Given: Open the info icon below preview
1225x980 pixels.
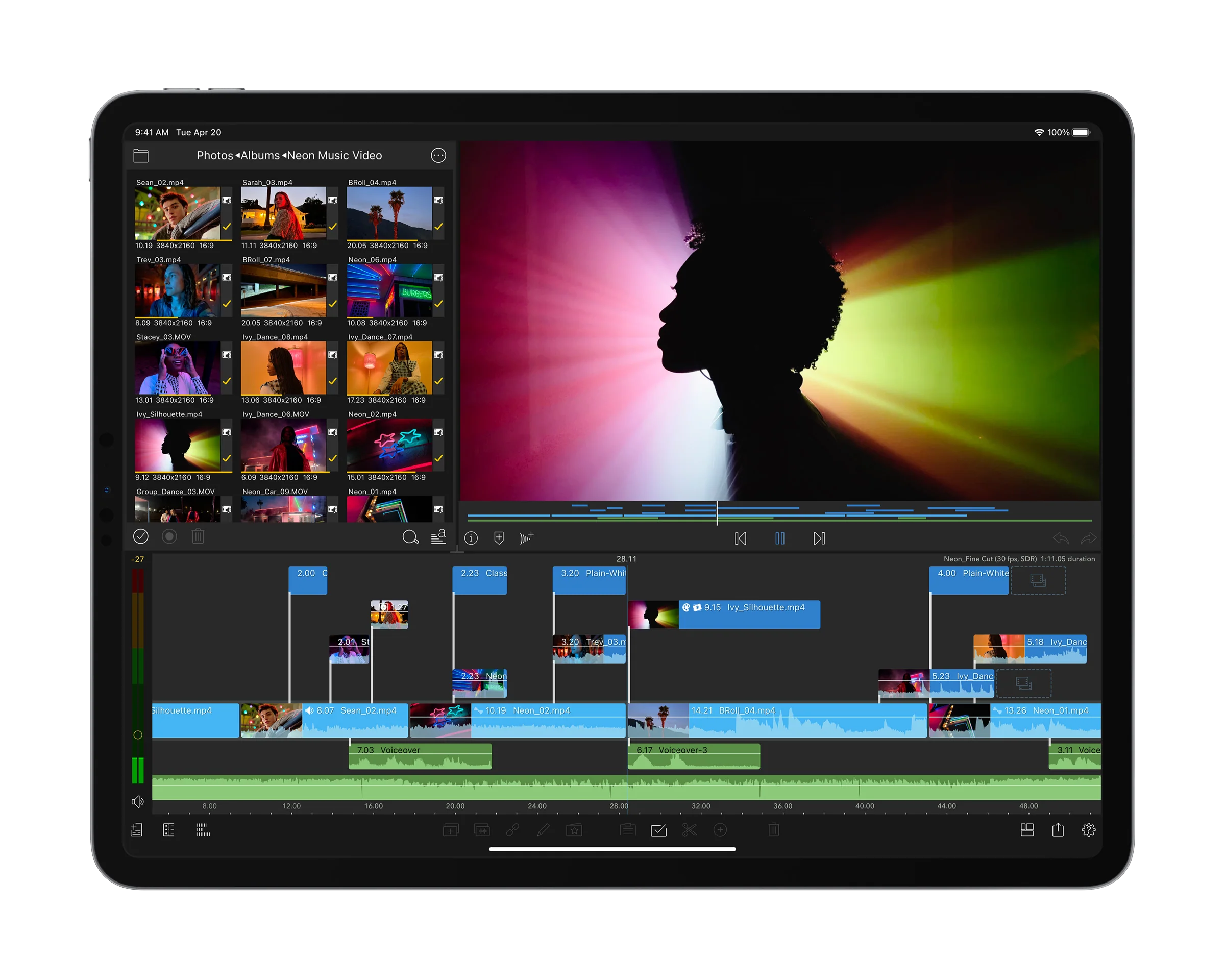Looking at the screenshot, I should coord(471,537).
